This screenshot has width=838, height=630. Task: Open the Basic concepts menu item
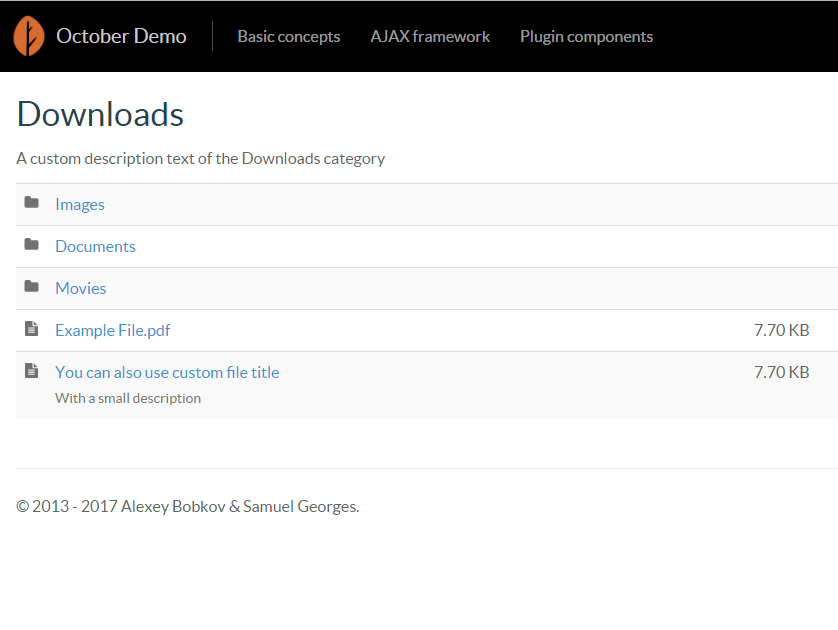pos(289,36)
